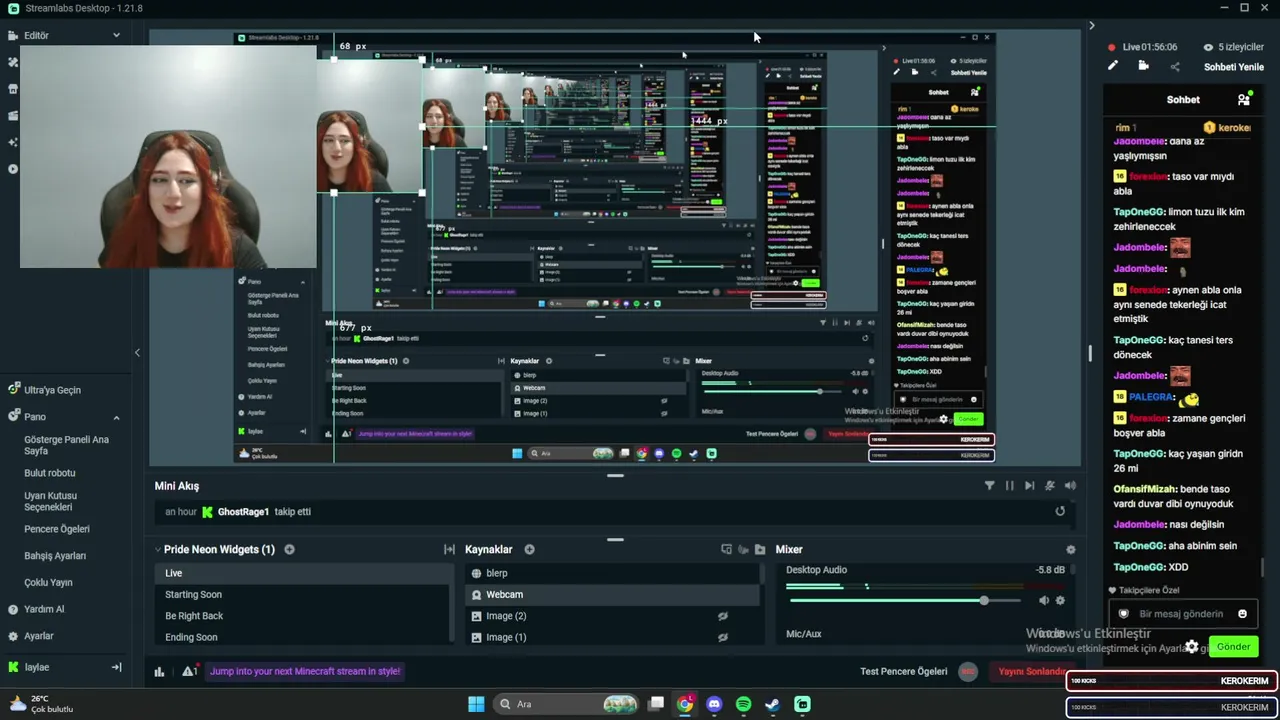Image resolution: width=1280 pixels, height=720 pixels.
Task: Add a source folder in Kaynaklar
Action: coord(760,549)
